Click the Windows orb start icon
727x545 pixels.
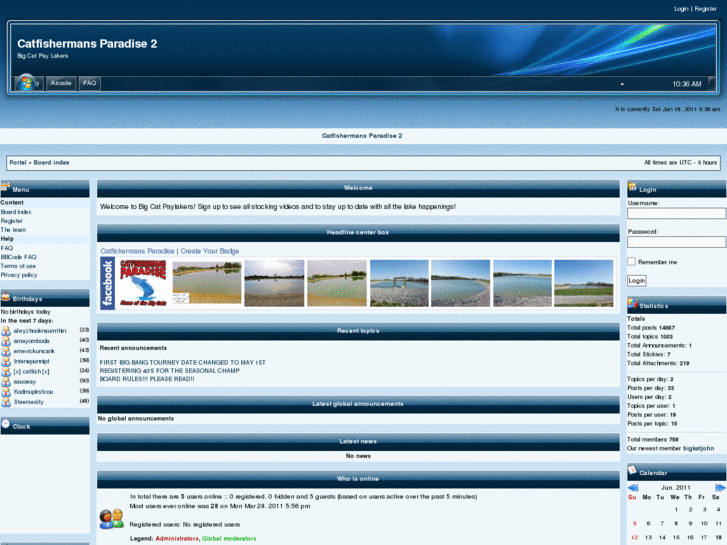(26, 83)
